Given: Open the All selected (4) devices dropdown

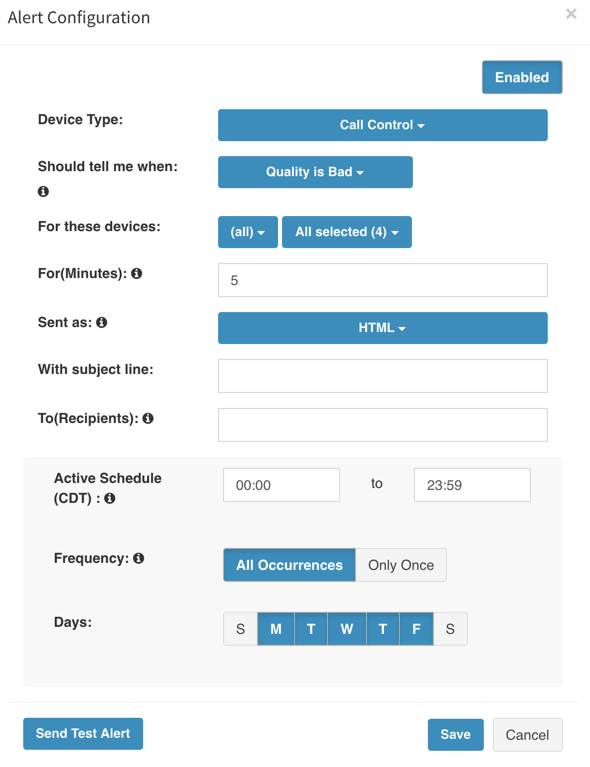Looking at the screenshot, I should tap(347, 232).
